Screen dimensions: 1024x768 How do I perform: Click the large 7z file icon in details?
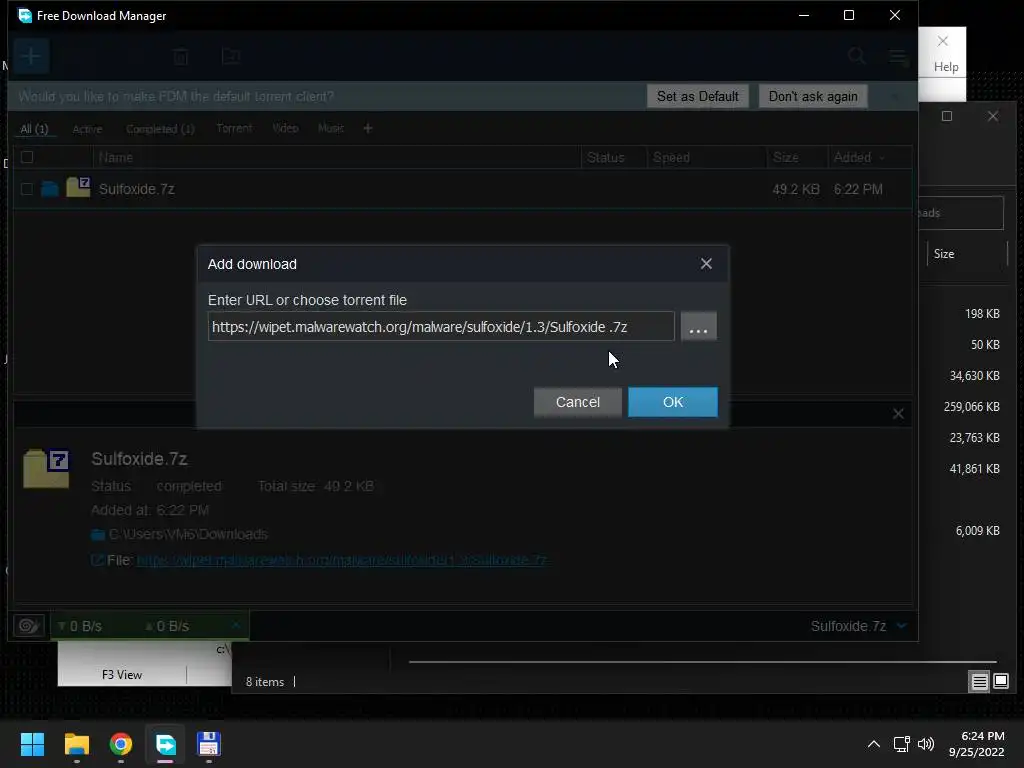click(x=46, y=469)
